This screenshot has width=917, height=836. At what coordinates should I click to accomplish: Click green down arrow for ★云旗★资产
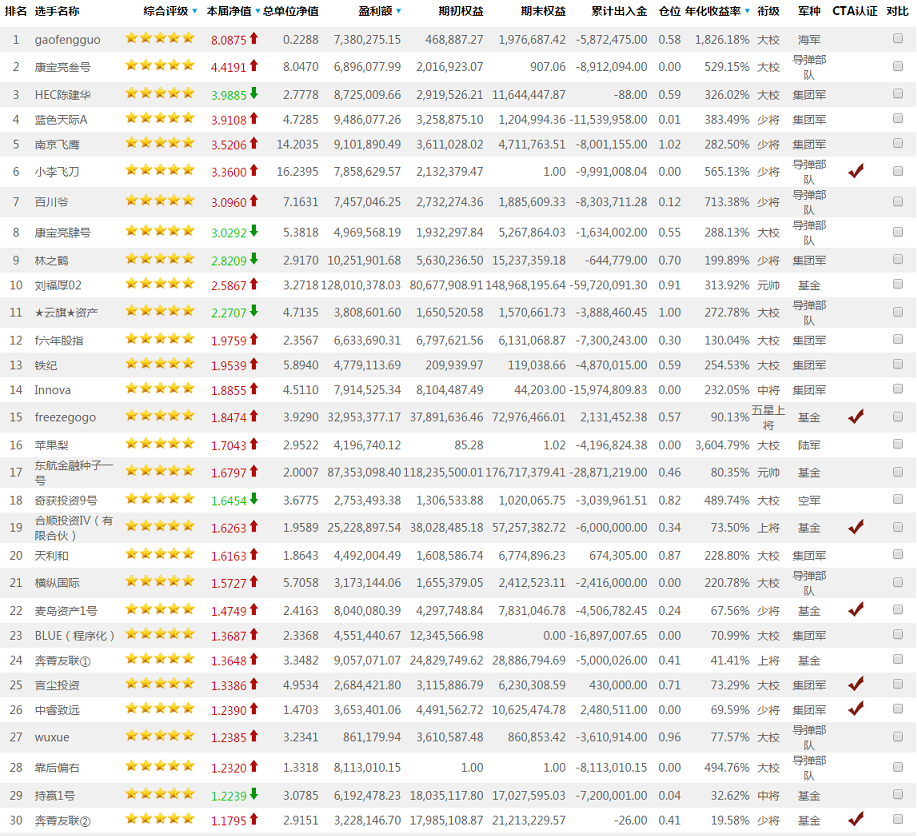pyautogui.click(x=254, y=311)
